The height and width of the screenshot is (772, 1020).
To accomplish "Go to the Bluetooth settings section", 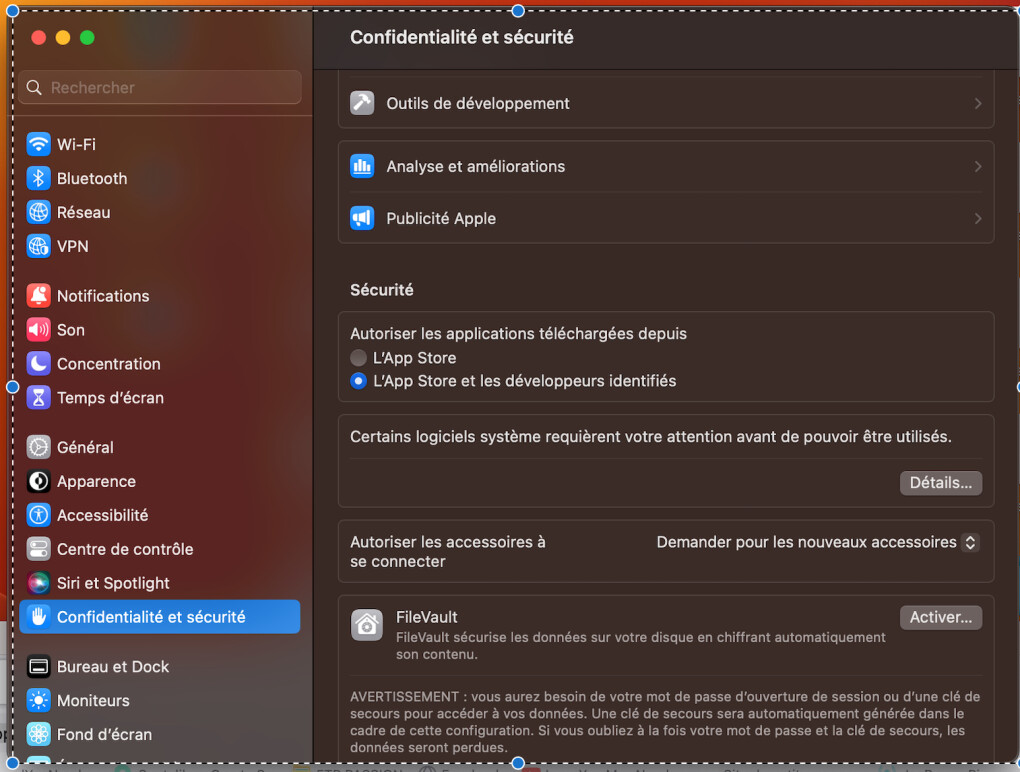I will [x=160, y=178].
